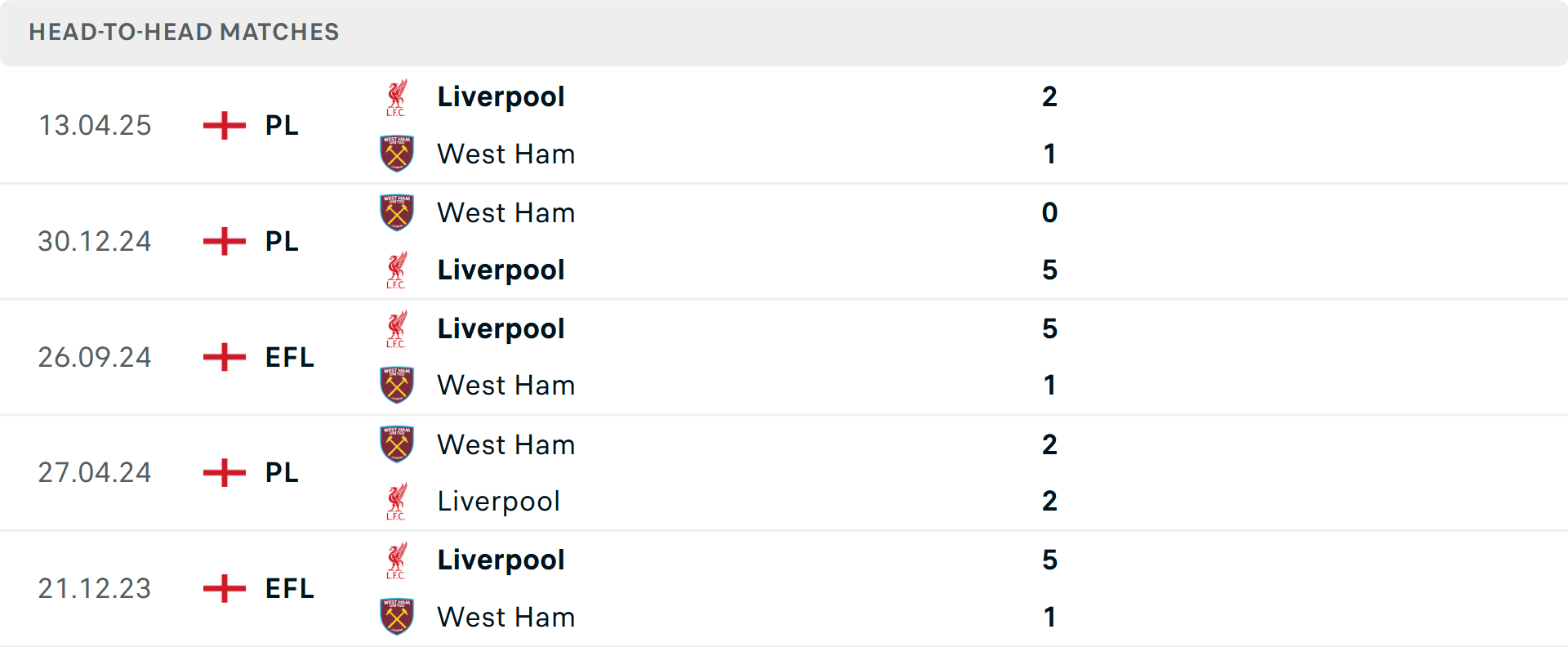
Task: Click the 2-2 score row for 27.04.24
Action: (1049, 472)
